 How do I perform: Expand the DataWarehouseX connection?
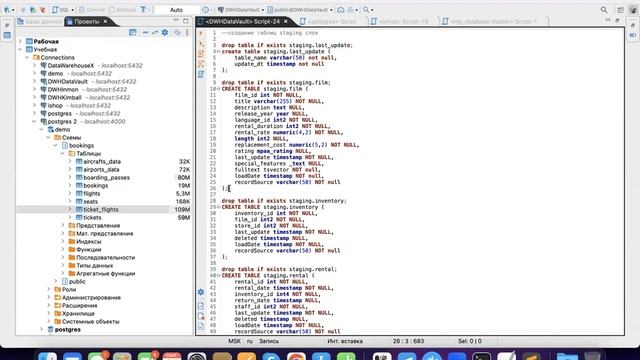35,65
